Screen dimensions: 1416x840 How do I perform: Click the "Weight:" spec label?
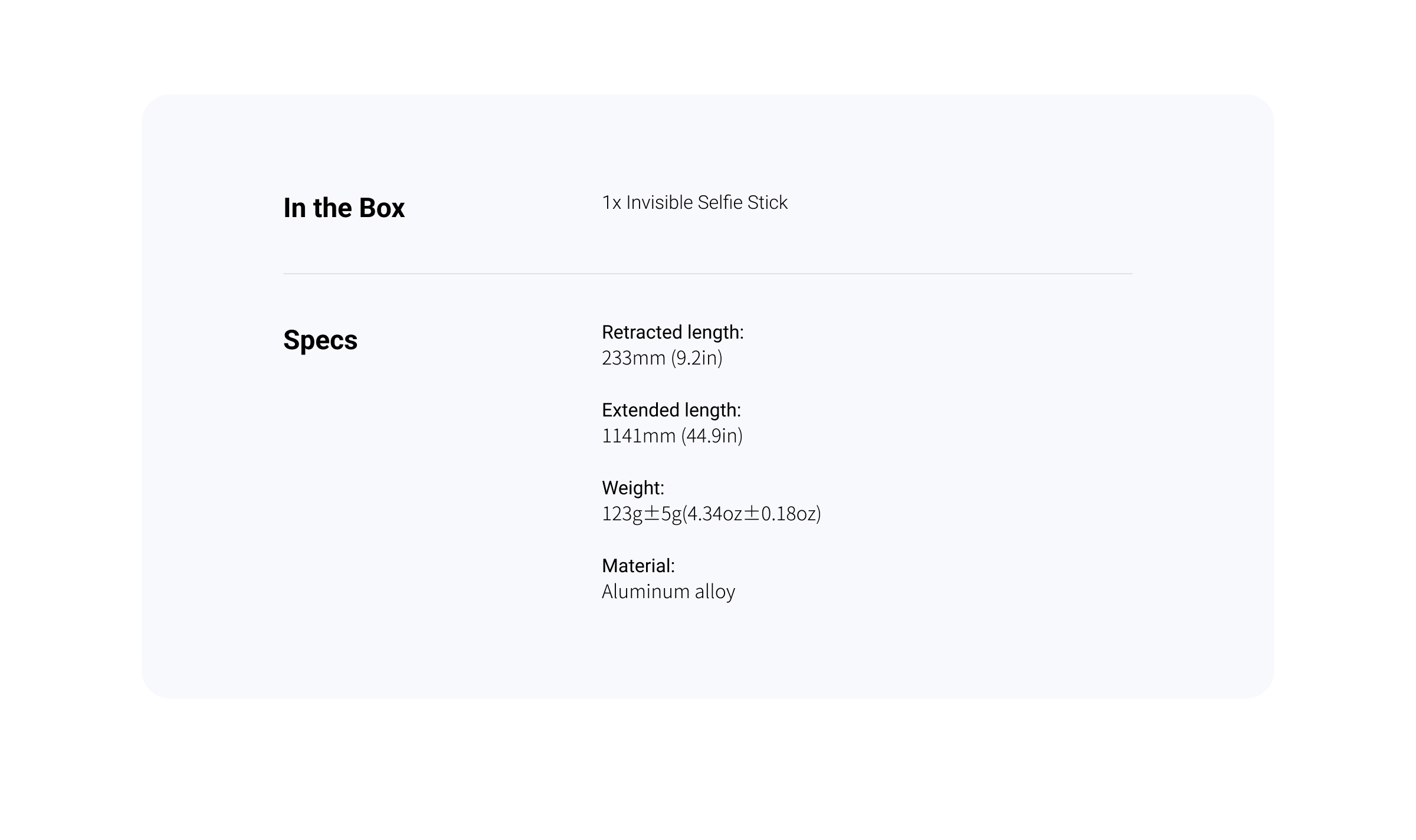pos(632,488)
